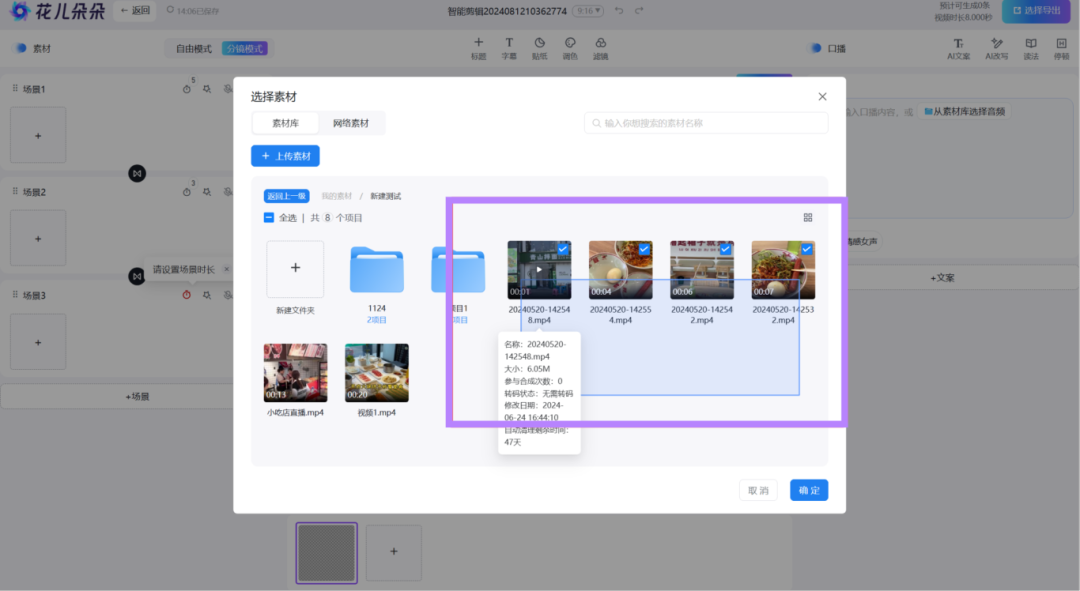Click the transition icon between 场景1 and 场景2

click(137, 174)
